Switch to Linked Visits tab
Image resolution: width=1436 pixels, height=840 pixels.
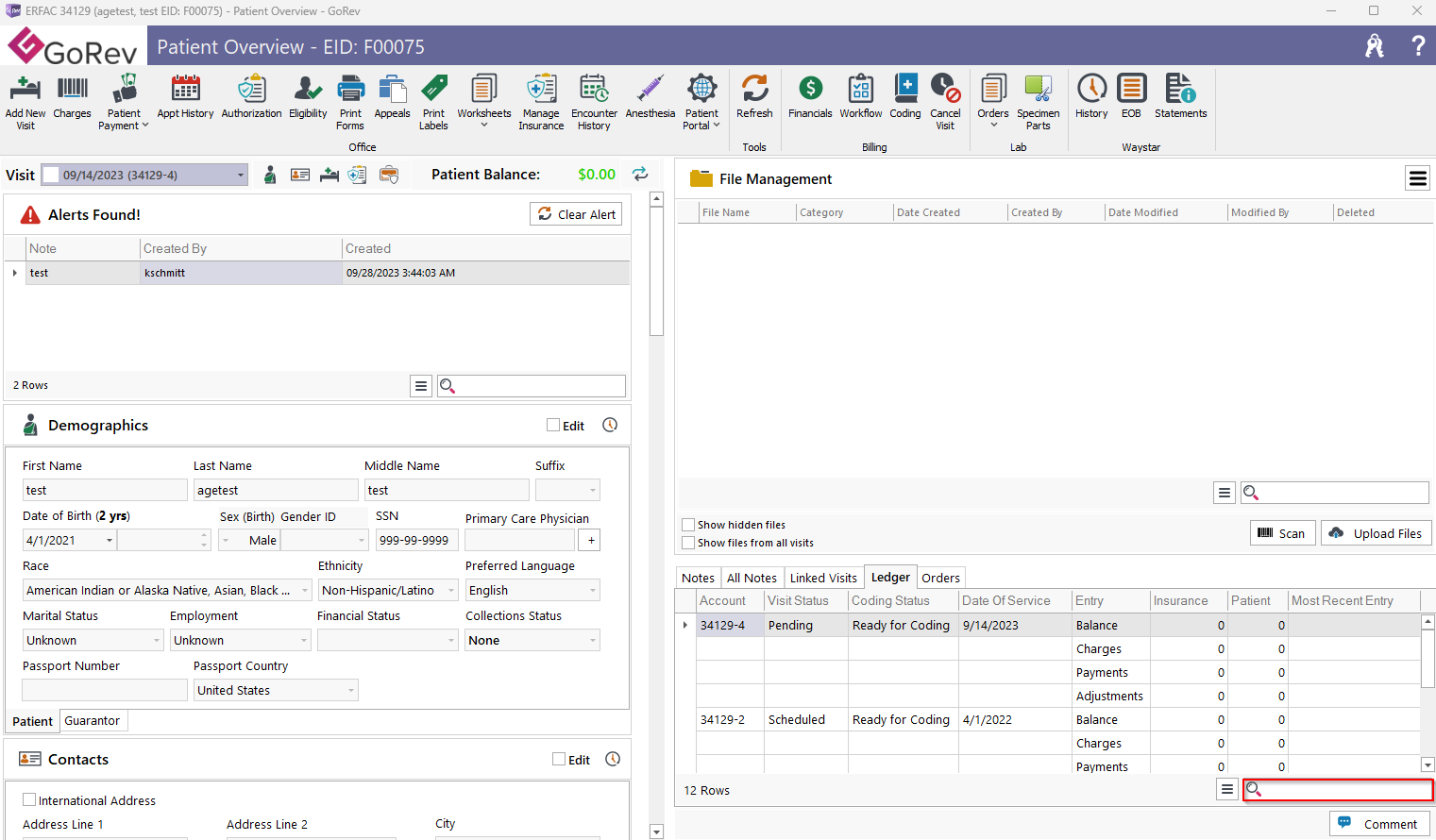coord(823,578)
